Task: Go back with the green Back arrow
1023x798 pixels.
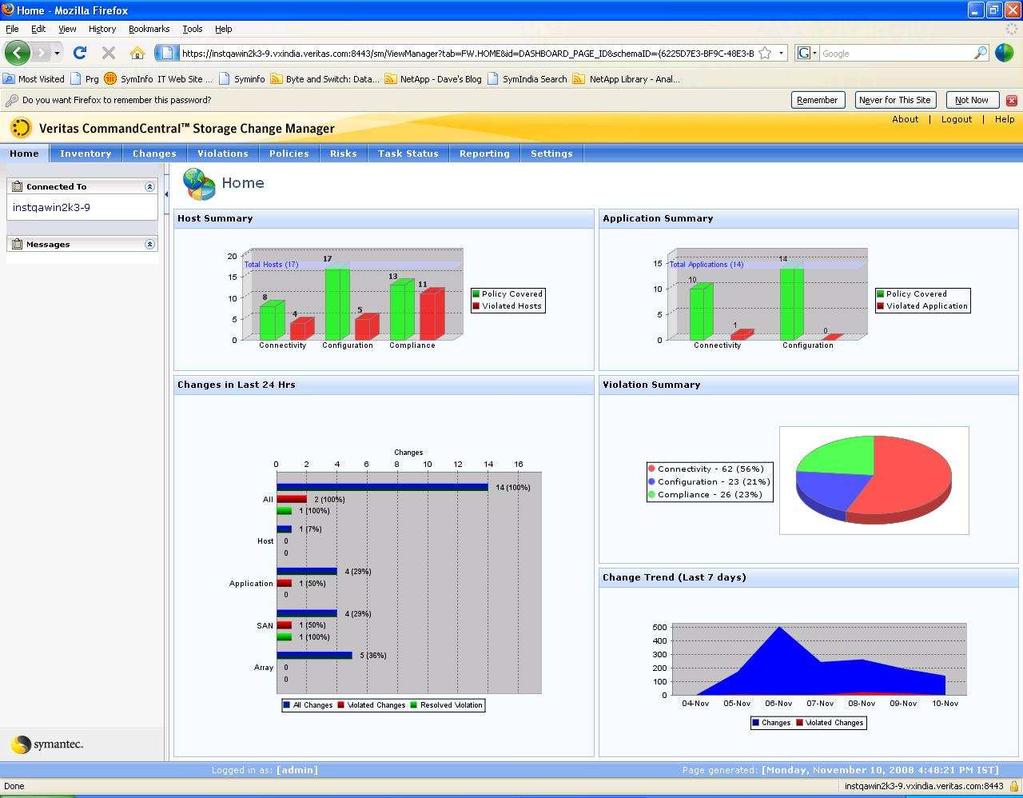Action: [x=18, y=53]
